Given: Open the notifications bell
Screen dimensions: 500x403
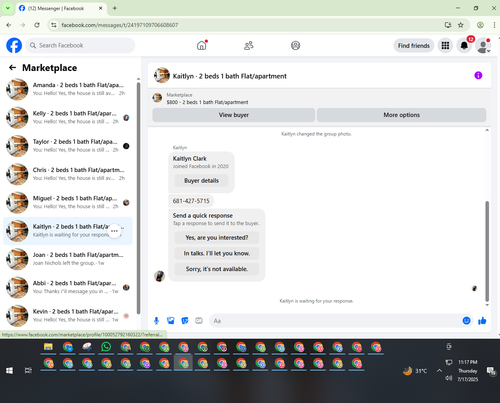Looking at the screenshot, I should tap(464, 46).
